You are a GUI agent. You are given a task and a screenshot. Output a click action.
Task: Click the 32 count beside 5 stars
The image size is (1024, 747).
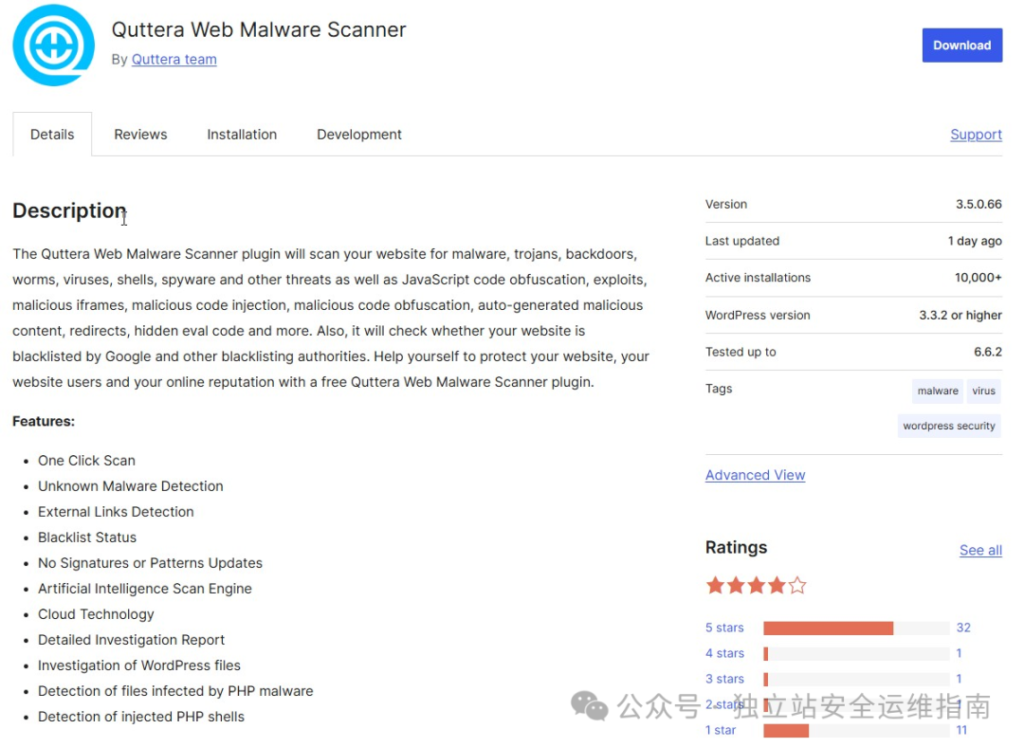coord(963,628)
